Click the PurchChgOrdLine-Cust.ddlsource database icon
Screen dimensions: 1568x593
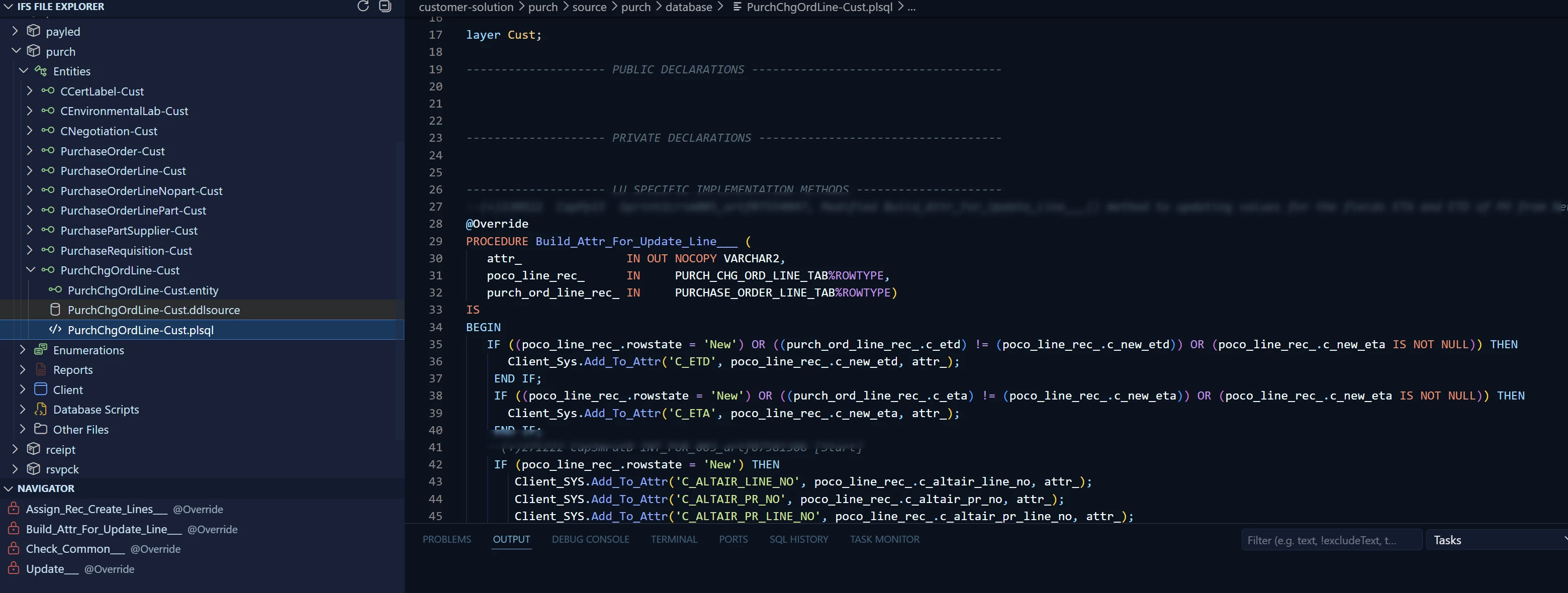pyautogui.click(x=55, y=310)
